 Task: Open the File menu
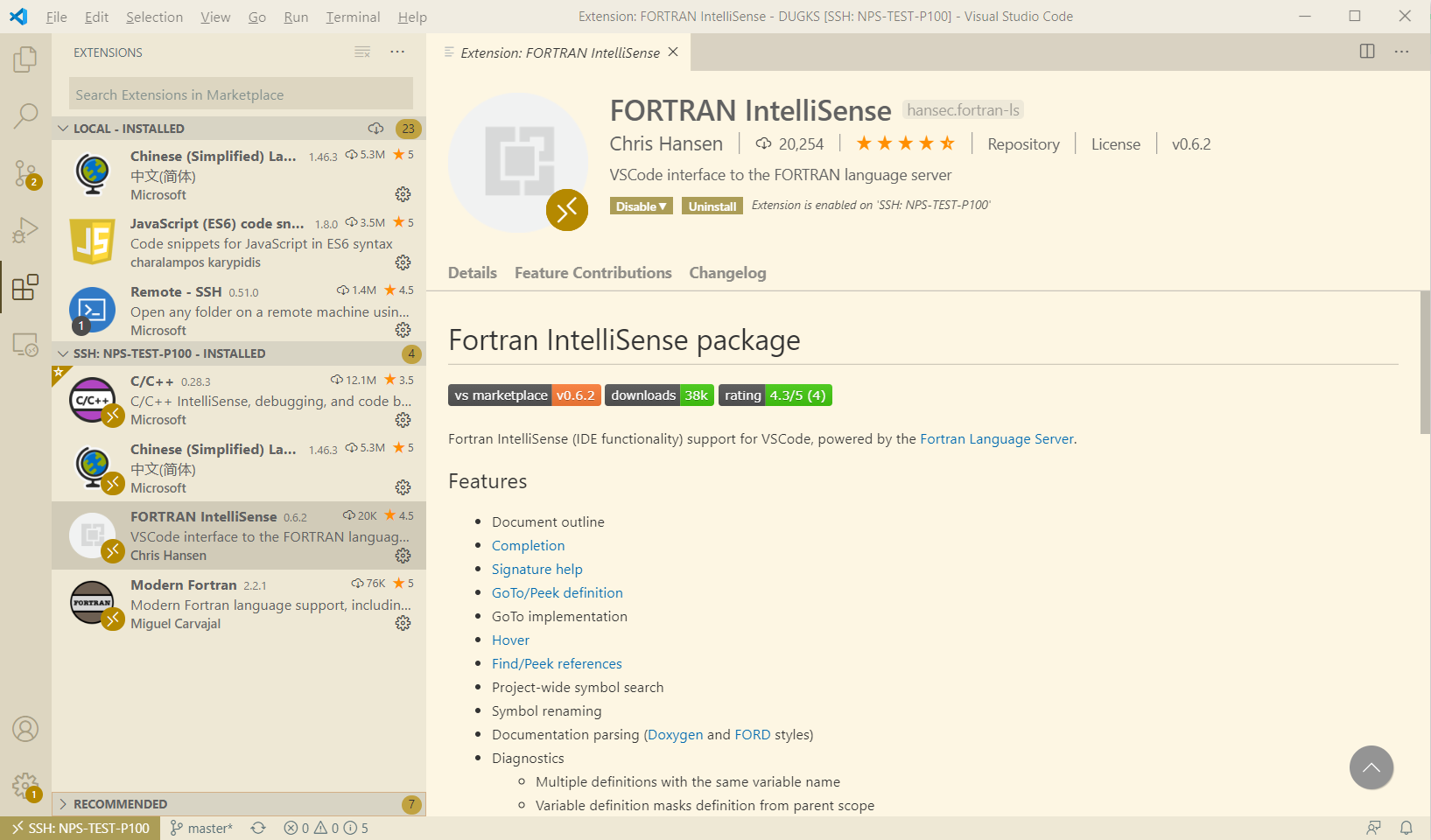56,17
